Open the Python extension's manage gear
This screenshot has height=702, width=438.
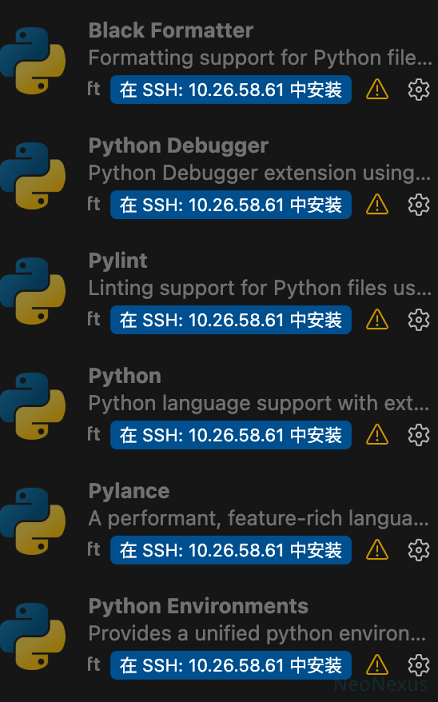coord(419,435)
